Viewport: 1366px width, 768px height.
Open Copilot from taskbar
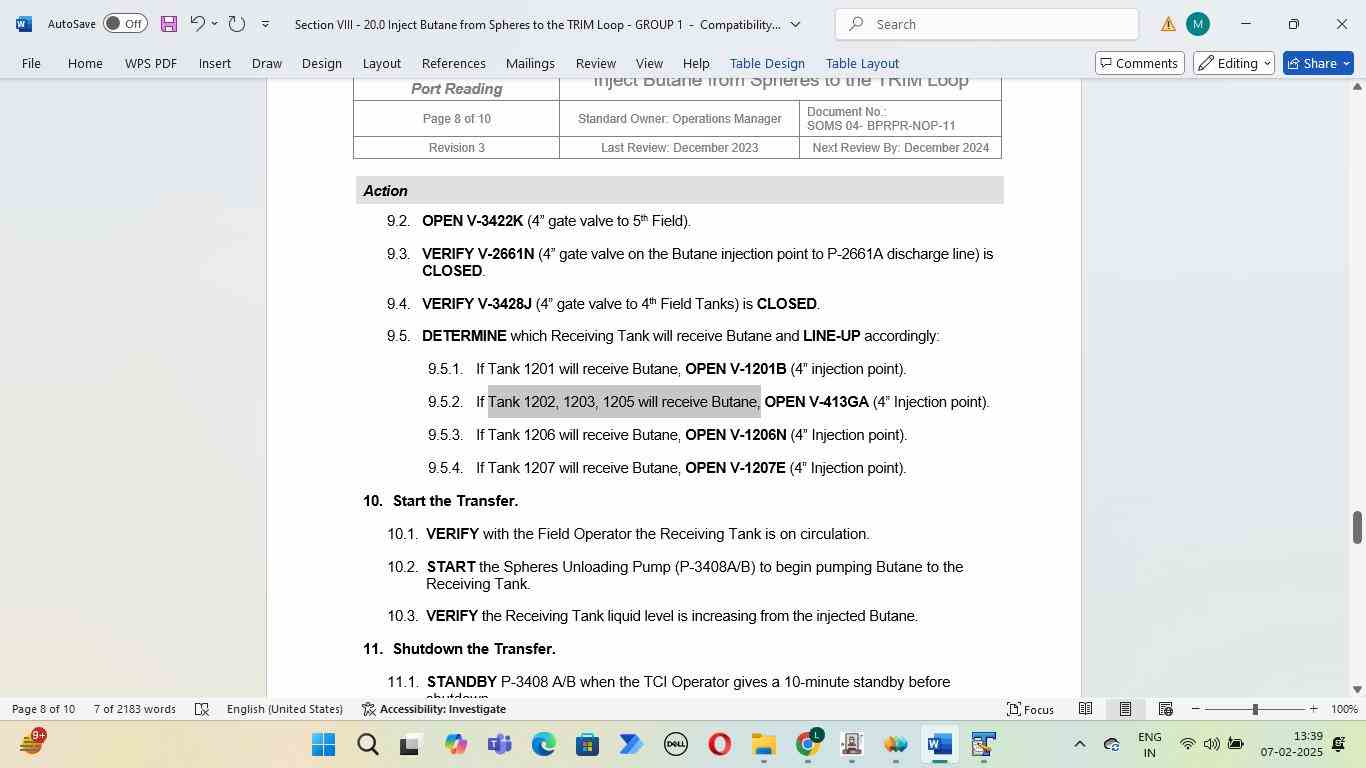pyautogui.click(x=455, y=745)
